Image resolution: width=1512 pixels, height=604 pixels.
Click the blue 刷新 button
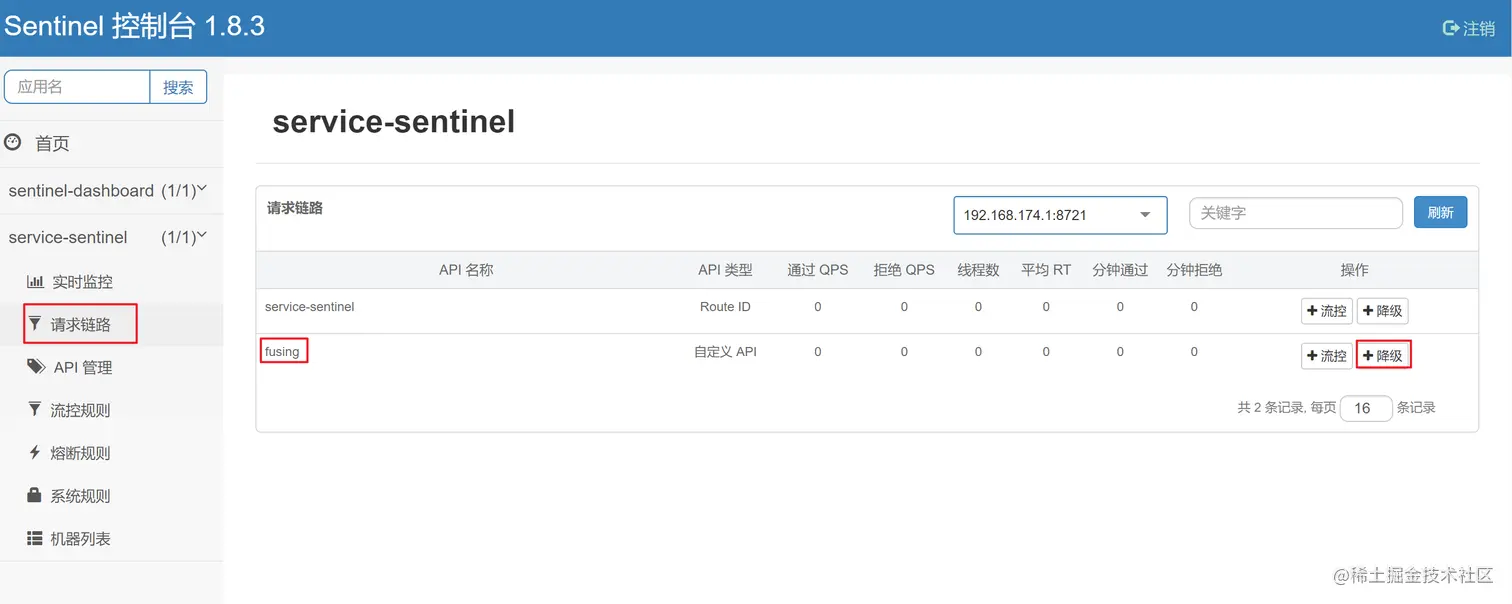[1440, 212]
